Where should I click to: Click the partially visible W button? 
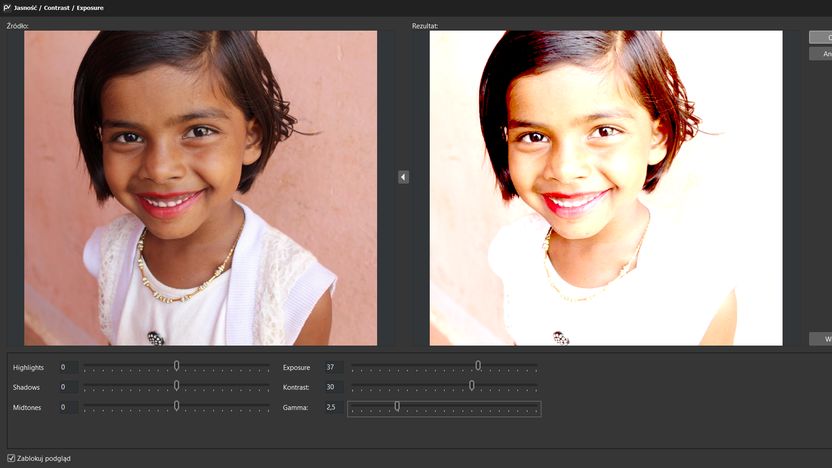click(x=820, y=339)
